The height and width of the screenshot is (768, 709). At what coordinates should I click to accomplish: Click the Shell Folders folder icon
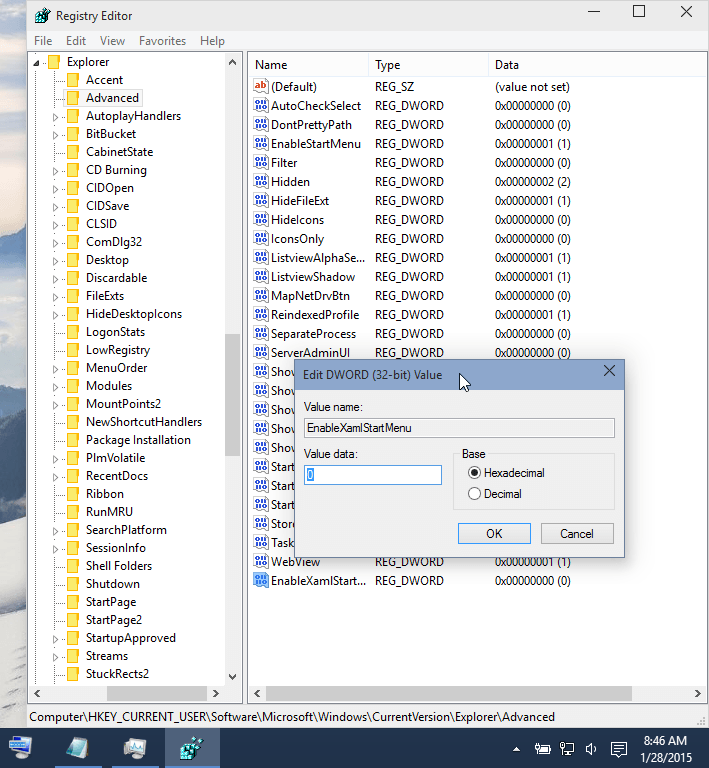pos(72,566)
